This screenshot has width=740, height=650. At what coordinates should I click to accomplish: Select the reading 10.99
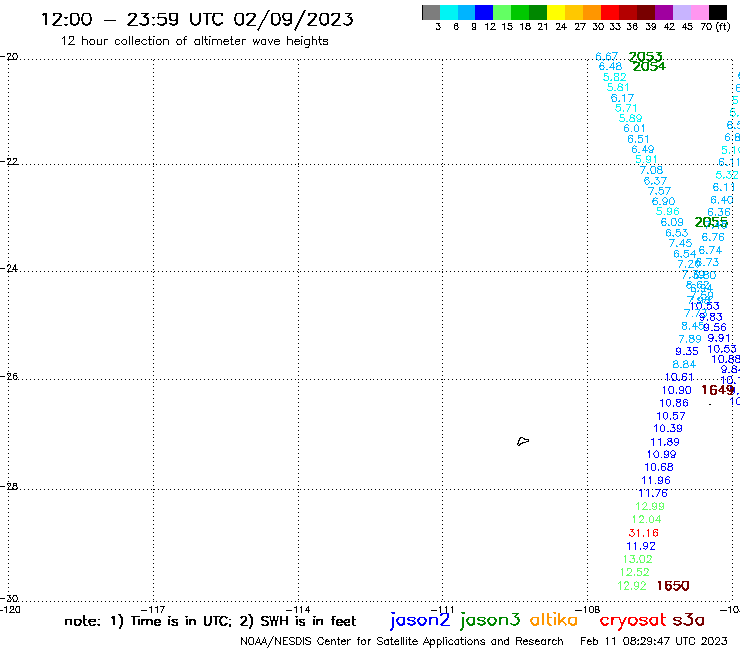click(661, 455)
